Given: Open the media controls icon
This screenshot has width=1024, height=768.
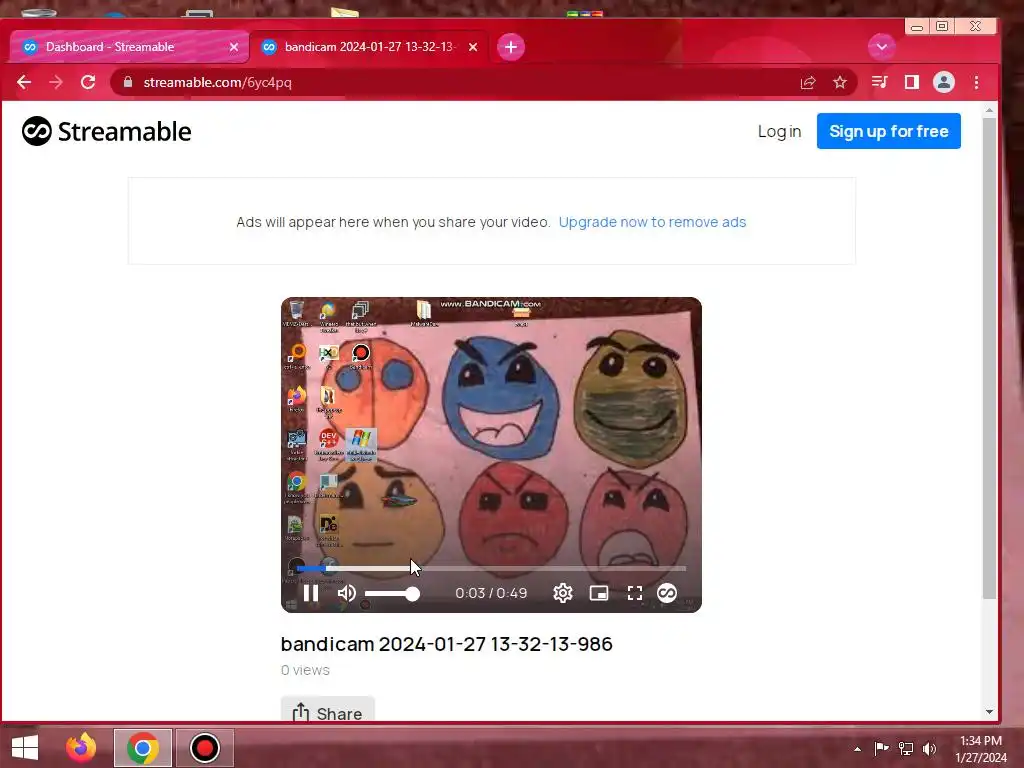Looking at the screenshot, I should [880, 82].
